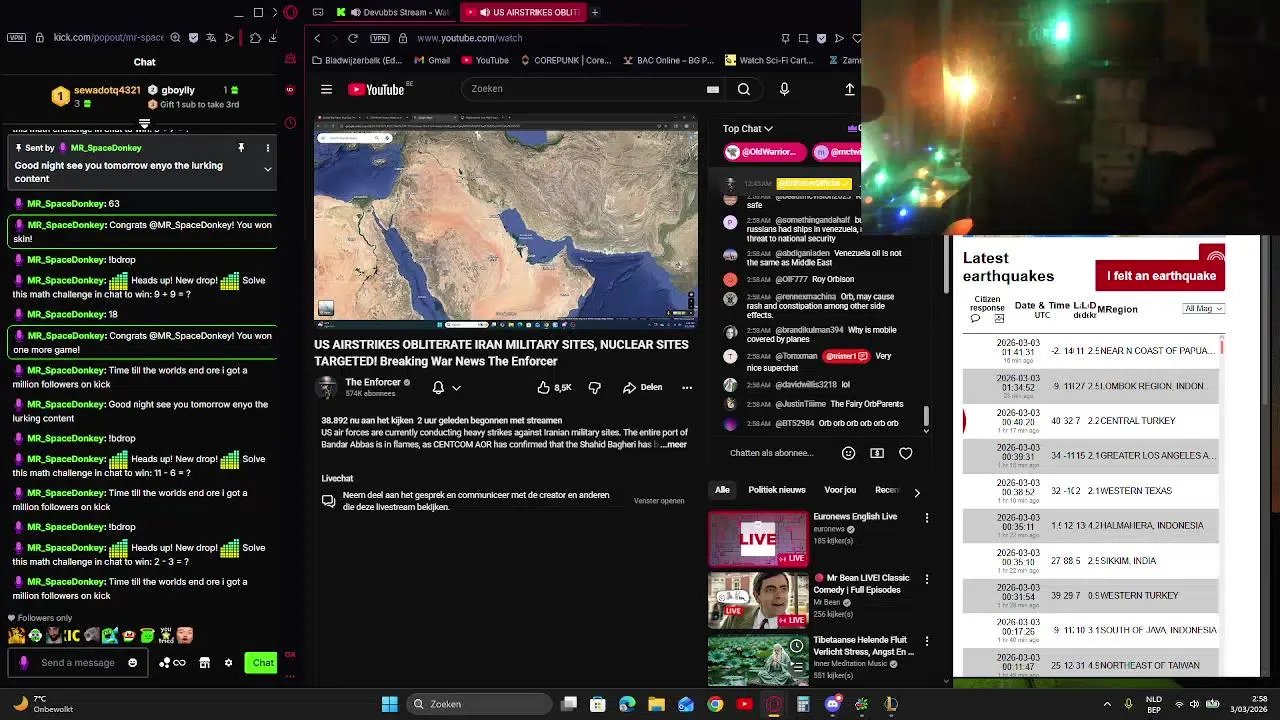Open The Enforcer channel name

click(x=373, y=382)
